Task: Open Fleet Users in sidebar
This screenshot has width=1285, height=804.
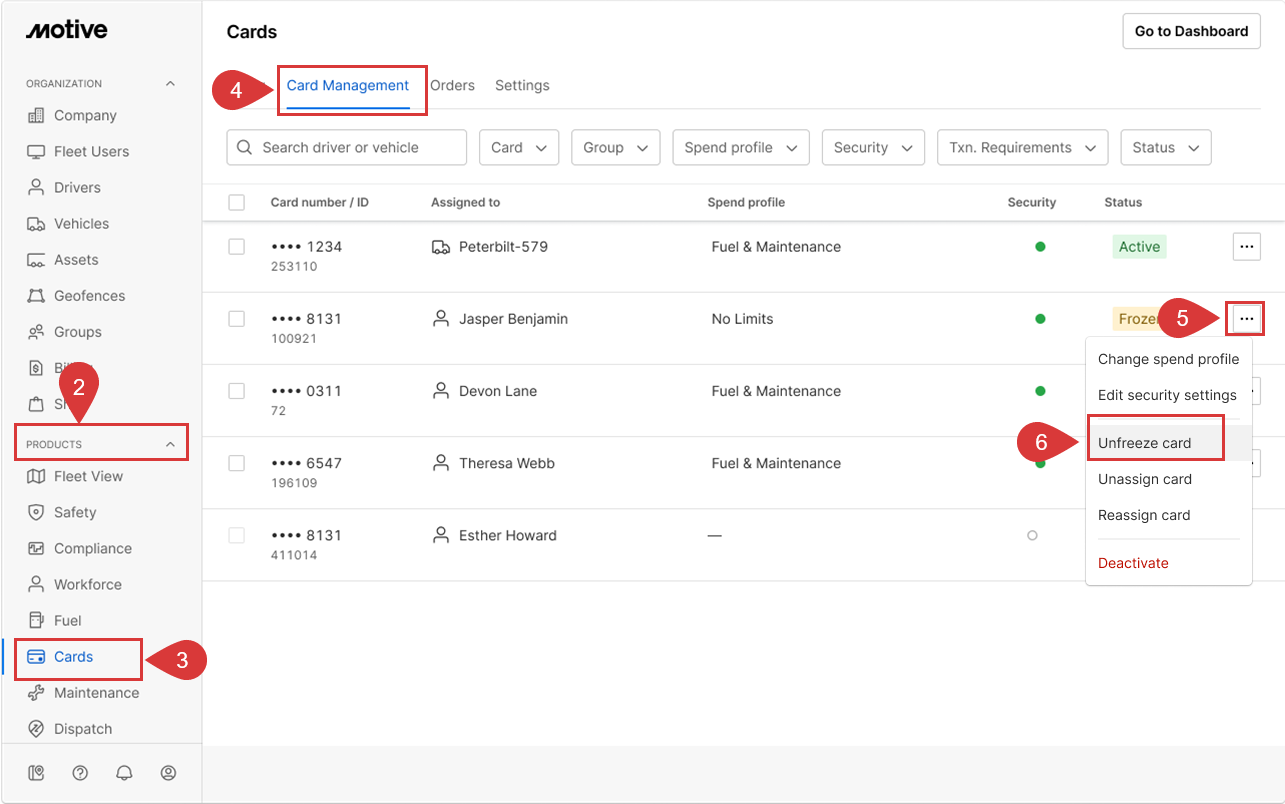Action: tap(91, 151)
